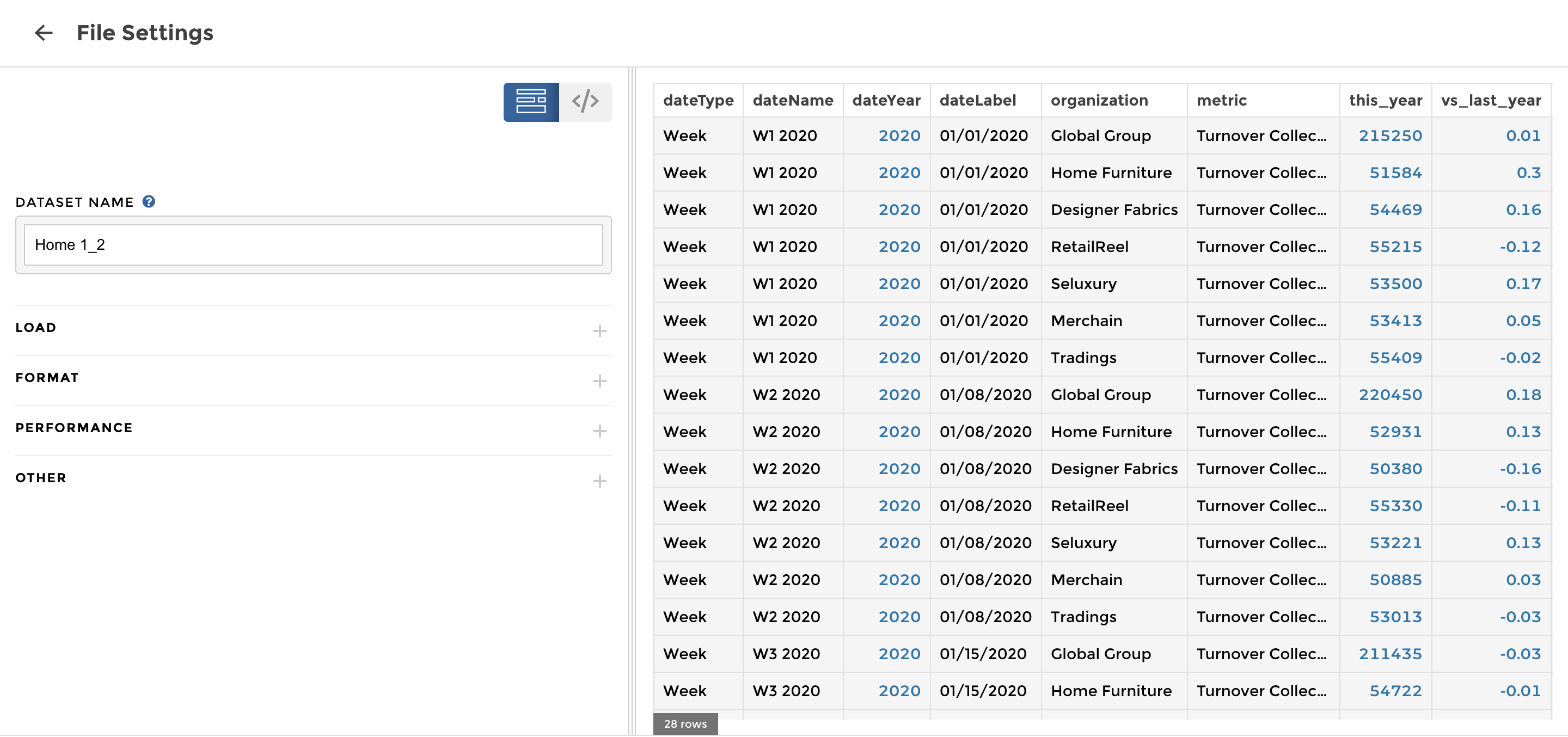Select the dateYear column header
This screenshot has width=1568, height=737.
886,100
